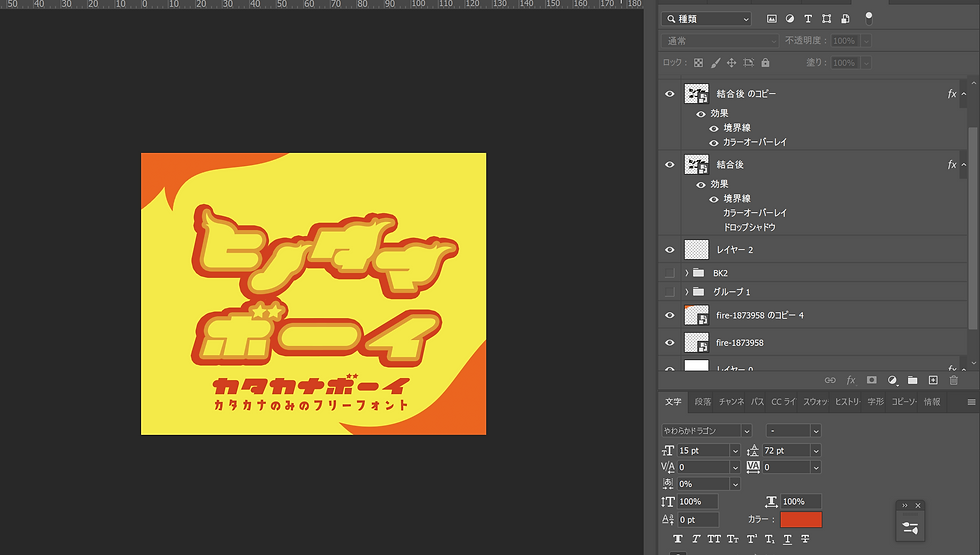Click link layers chain icon
Image resolution: width=980 pixels, height=555 pixels.
[830, 380]
